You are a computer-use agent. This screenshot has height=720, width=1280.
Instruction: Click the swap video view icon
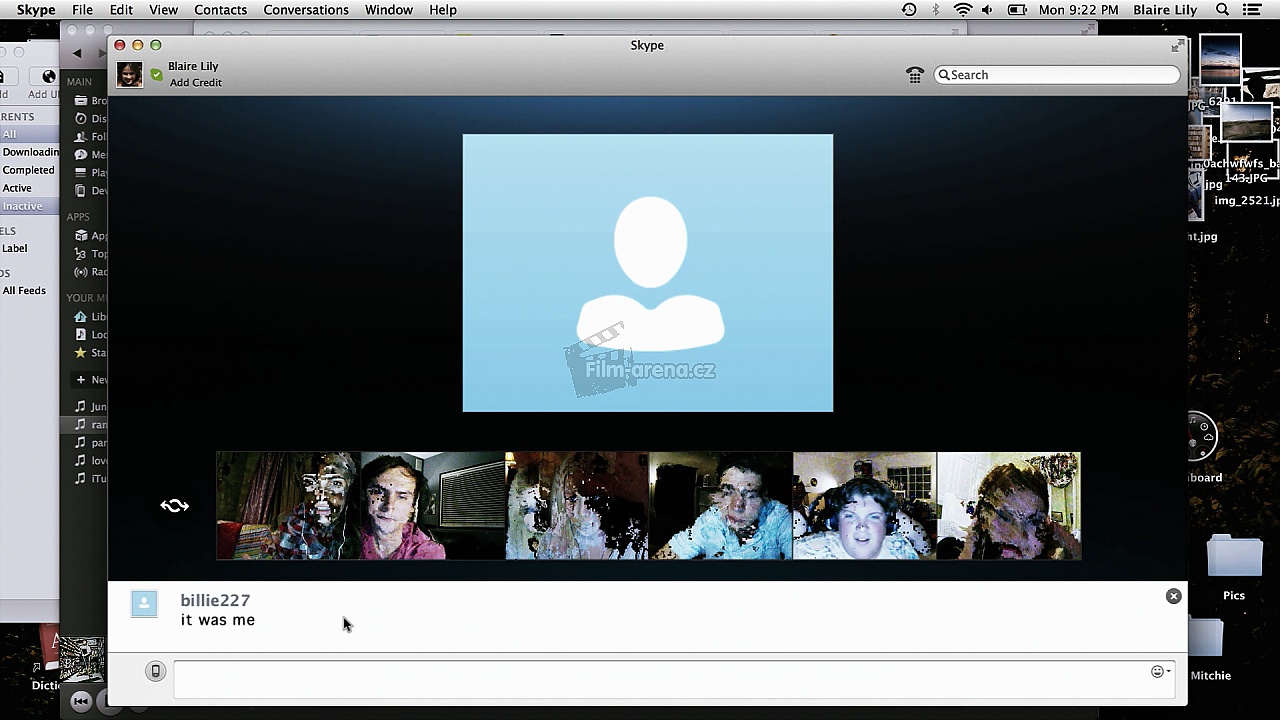[175, 506]
